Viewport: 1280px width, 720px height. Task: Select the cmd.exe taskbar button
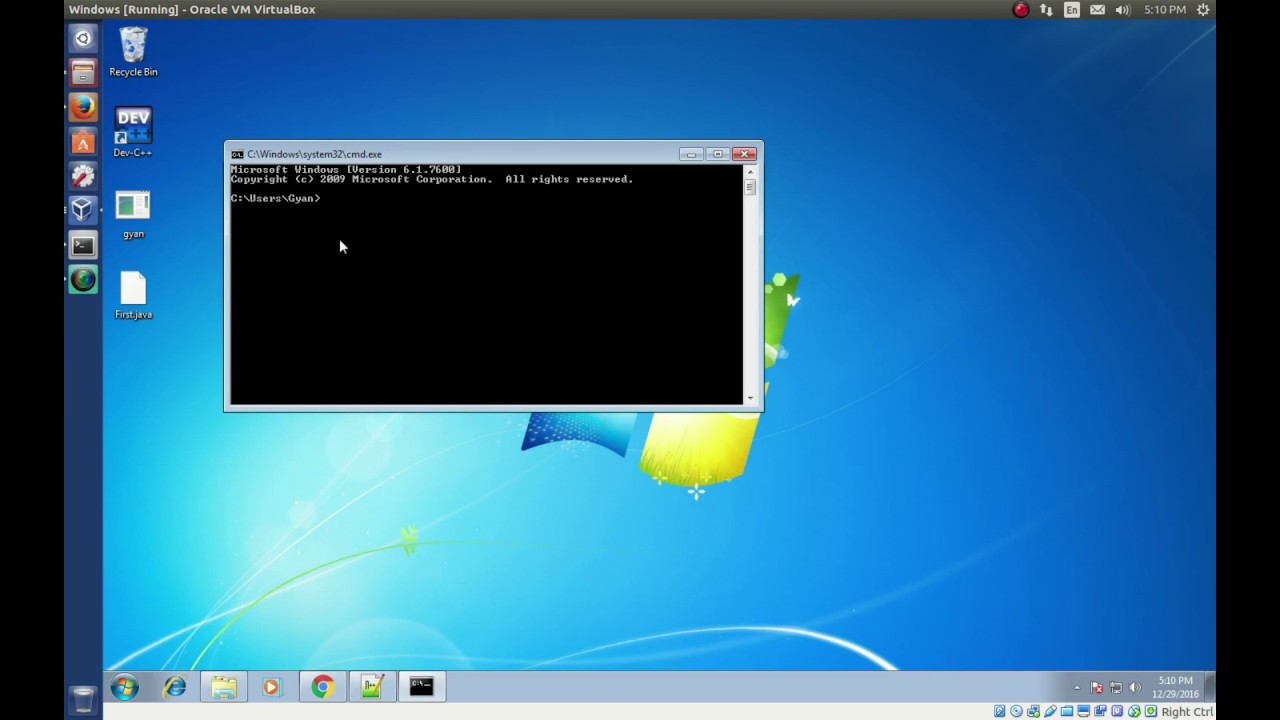(x=421, y=687)
